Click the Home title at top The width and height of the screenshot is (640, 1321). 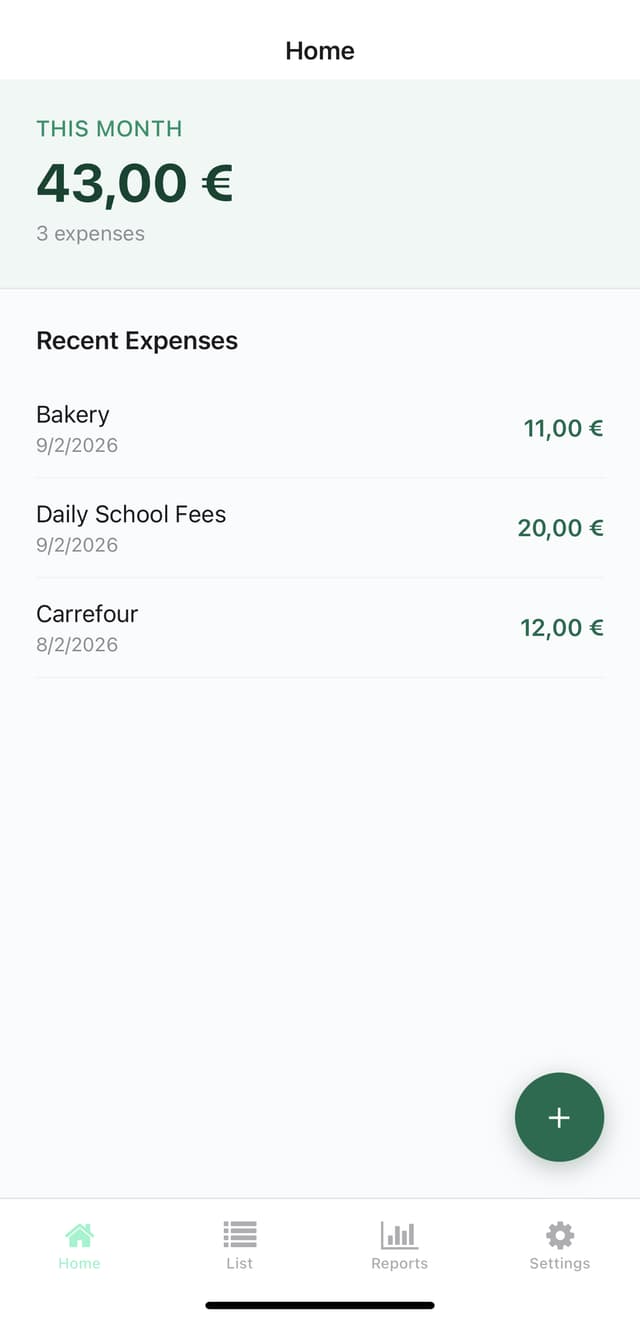[x=320, y=50]
